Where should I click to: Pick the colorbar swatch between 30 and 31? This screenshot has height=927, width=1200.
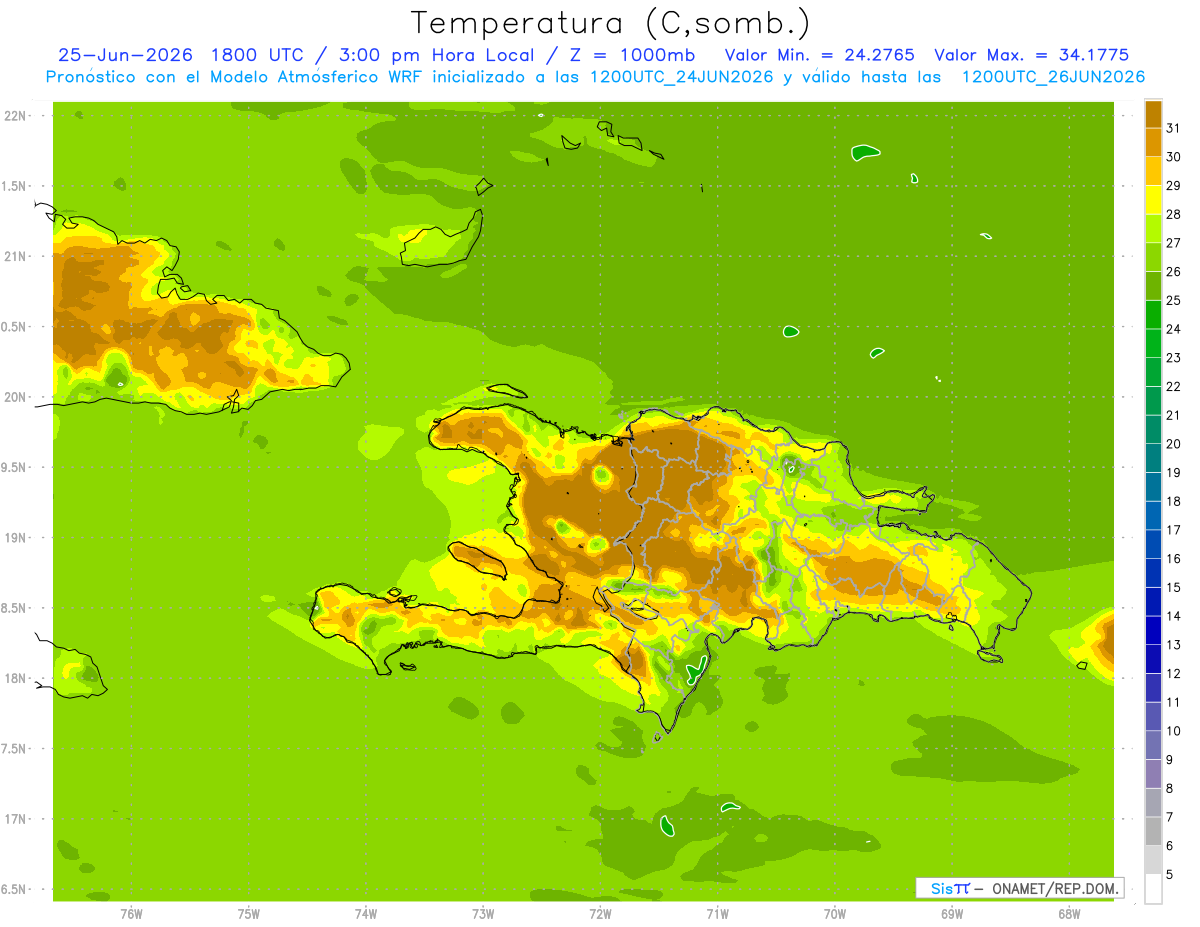1153,143
